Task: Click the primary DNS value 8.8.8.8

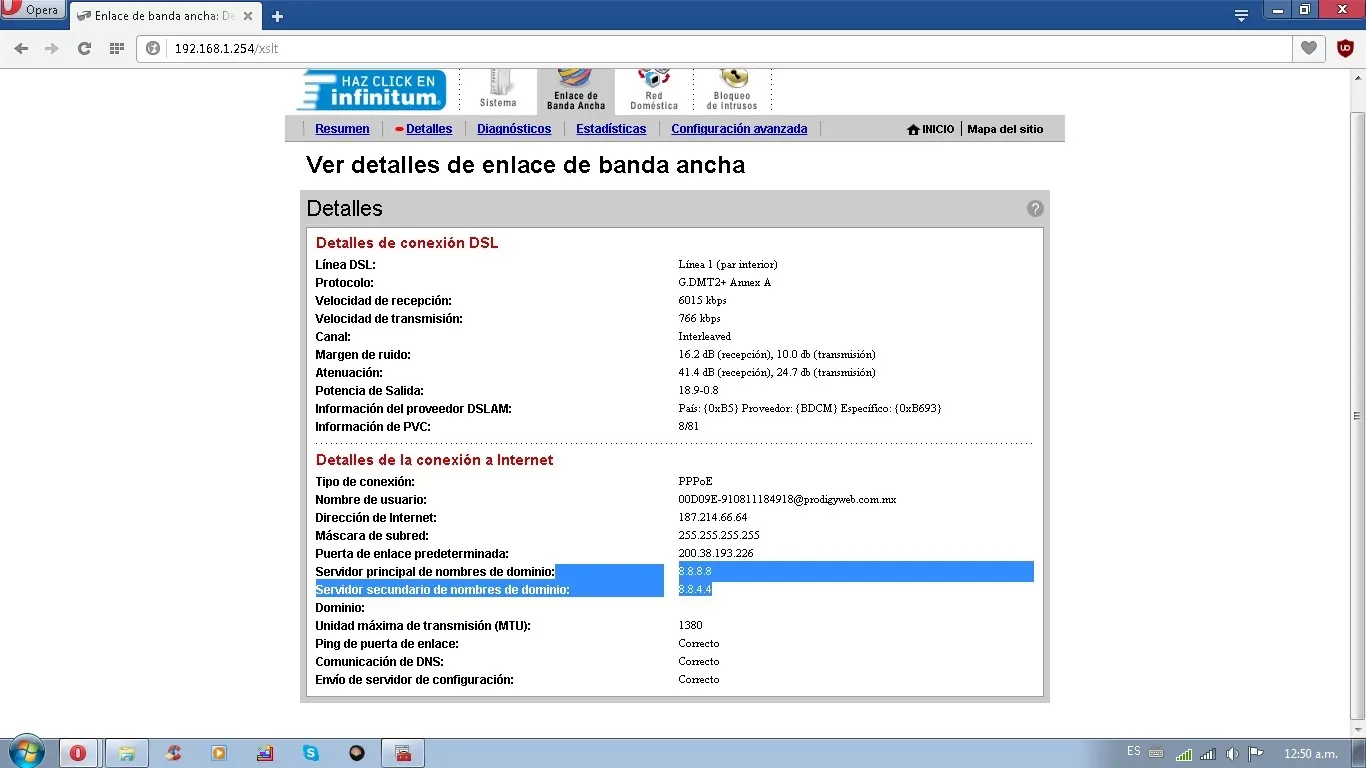Action: click(694, 571)
